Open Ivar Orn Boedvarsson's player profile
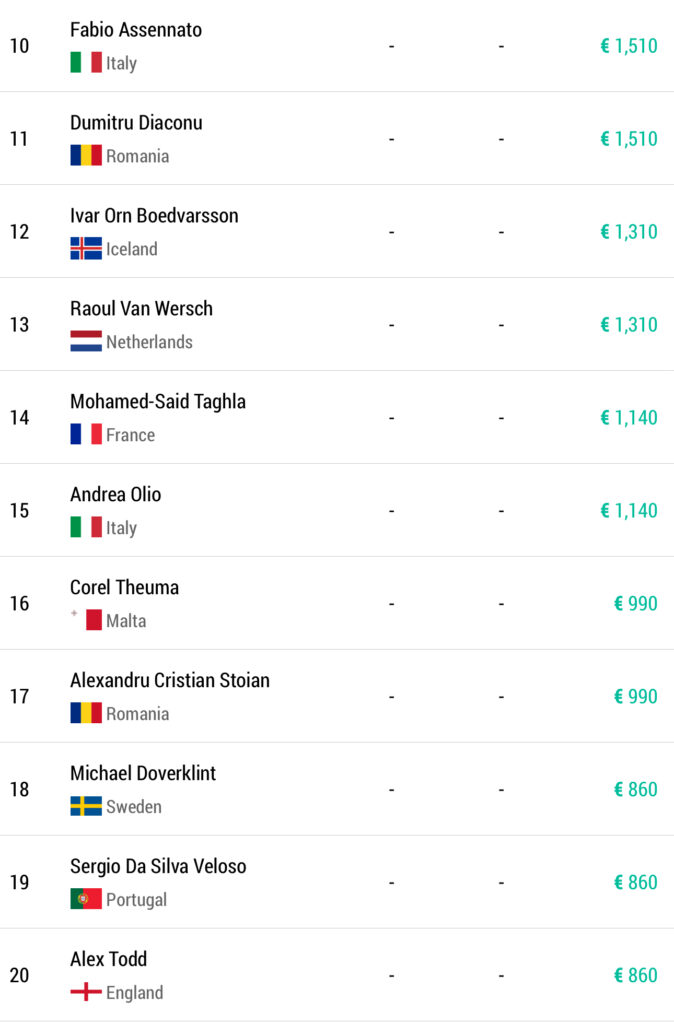The width and height of the screenshot is (674, 1024). (154, 216)
